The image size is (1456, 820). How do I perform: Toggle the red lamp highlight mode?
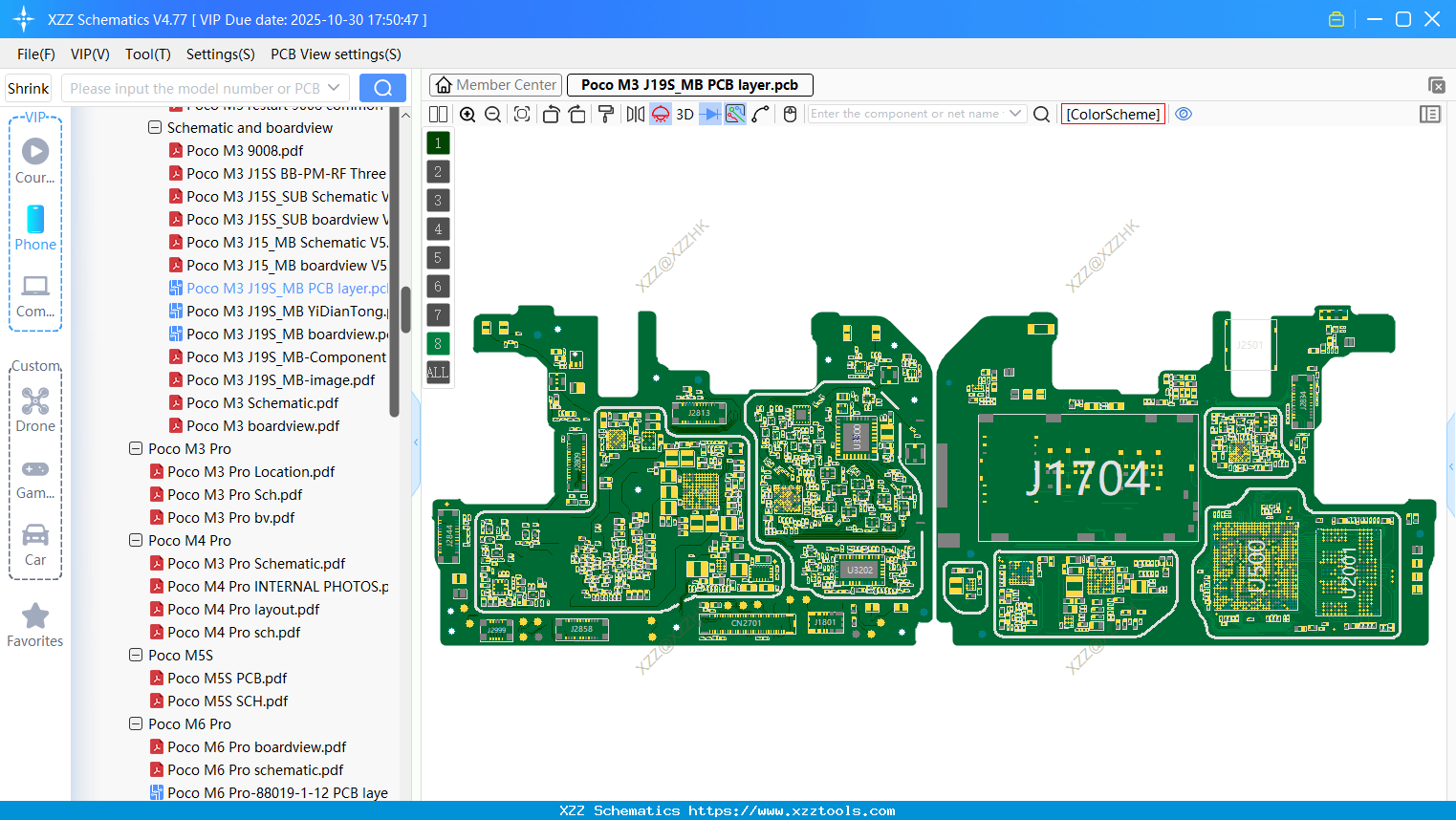659,114
